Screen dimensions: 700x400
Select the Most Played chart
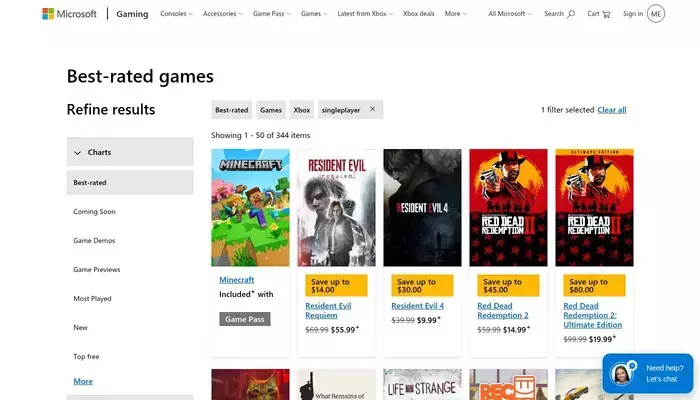[x=92, y=299]
